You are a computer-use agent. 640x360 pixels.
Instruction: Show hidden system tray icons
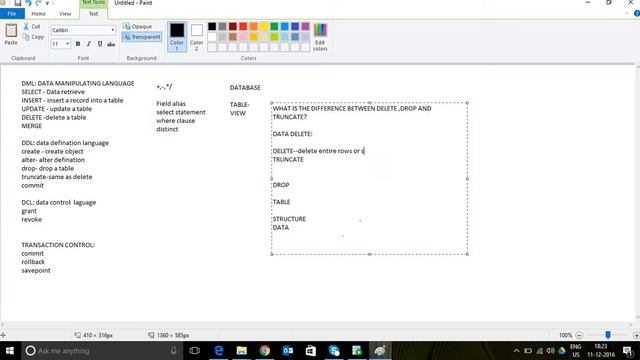point(516,351)
